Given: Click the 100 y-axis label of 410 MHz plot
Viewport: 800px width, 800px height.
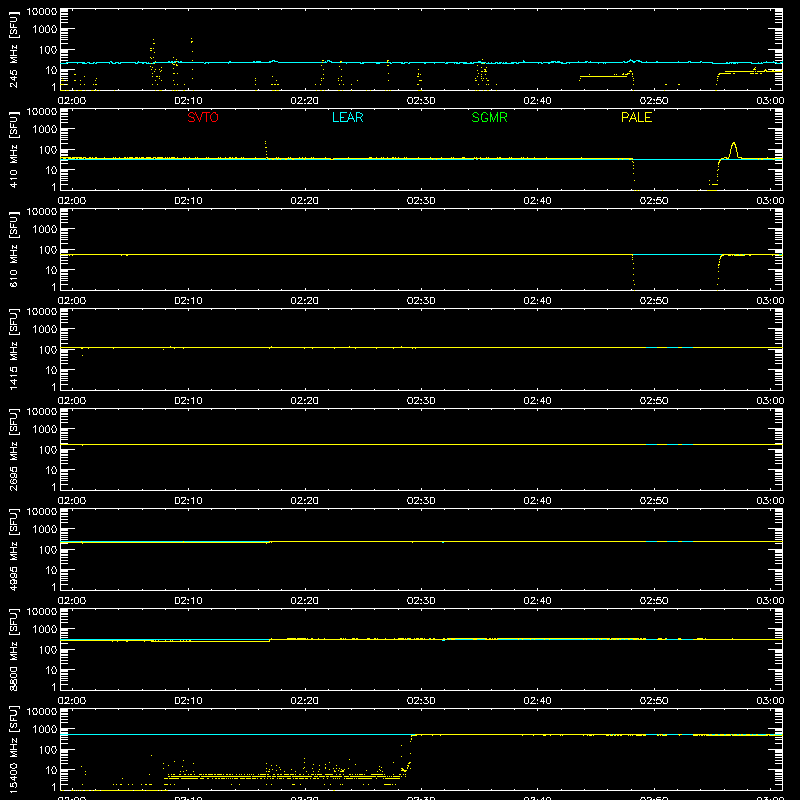Looking at the screenshot, I should click(48, 150).
